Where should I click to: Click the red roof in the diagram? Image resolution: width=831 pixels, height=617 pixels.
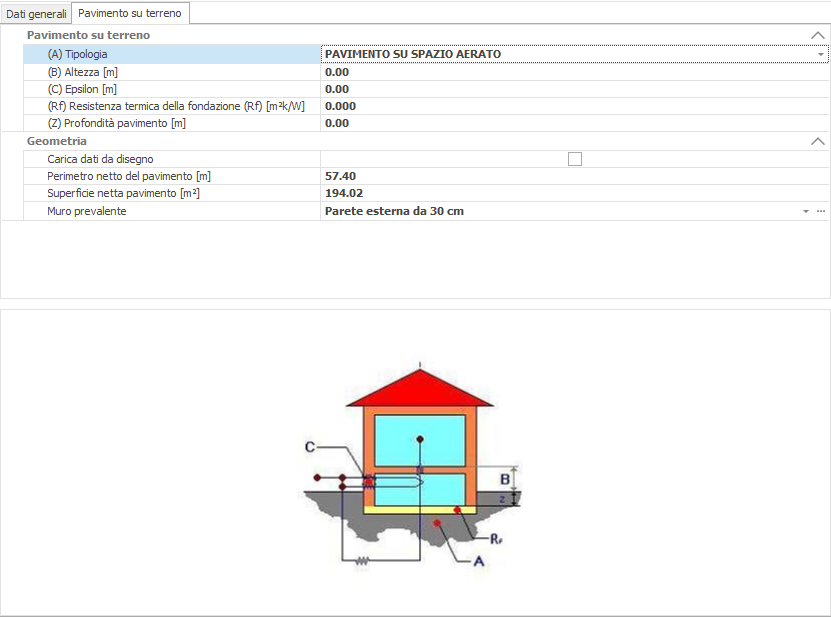point(420,390)
